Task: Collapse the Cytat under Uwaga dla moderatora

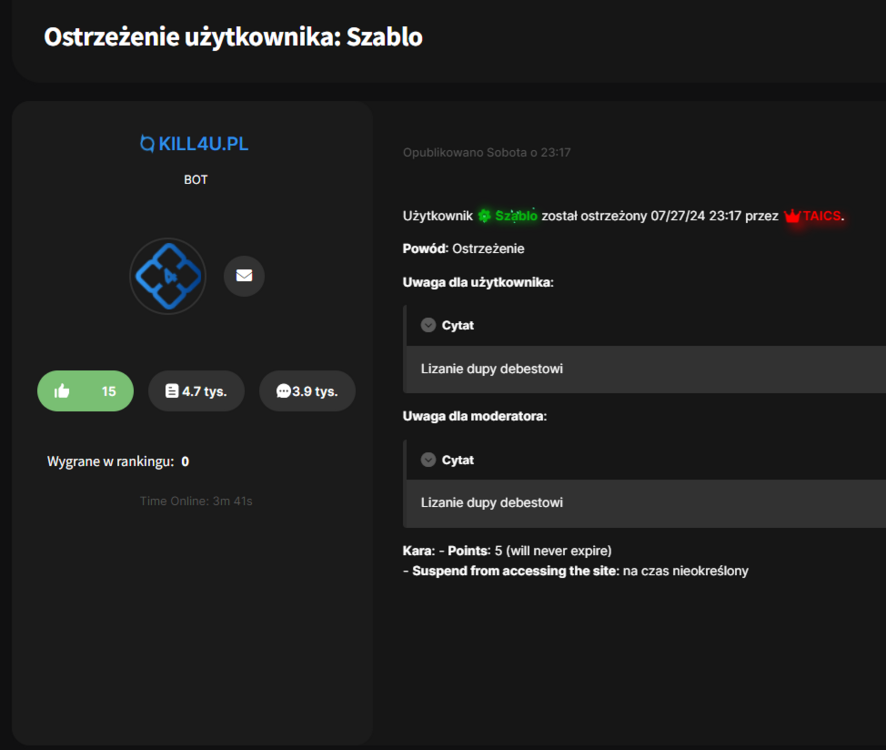Action: (428, 460)
